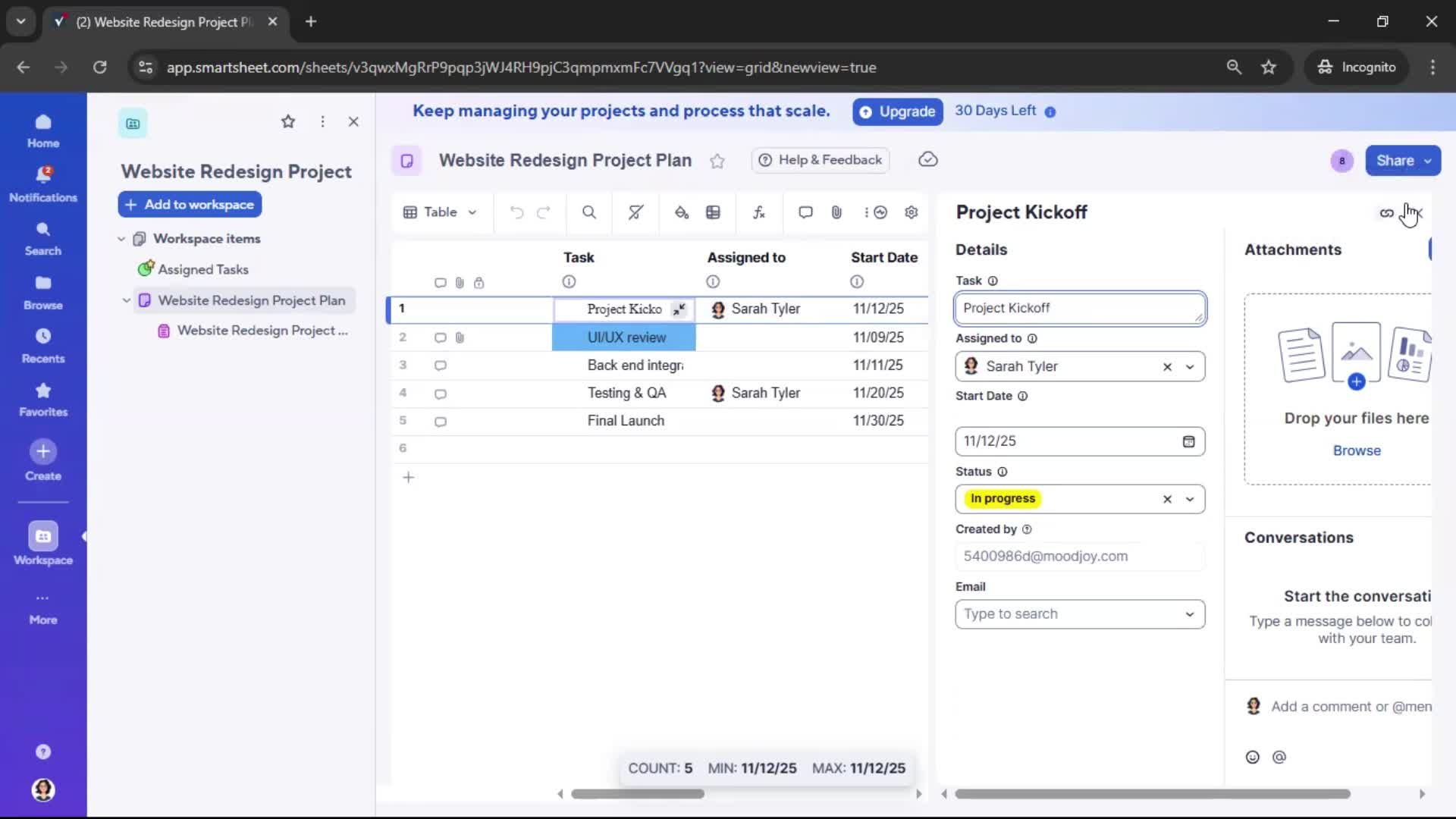This screenshot has width=1456, height=819.
Task: Favorite the Website Redesign Project Plan star
Action: 717,161
